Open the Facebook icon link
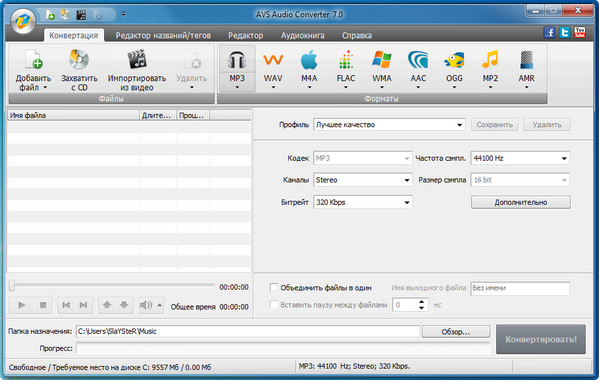599x380 pixels. click(550, 32)
